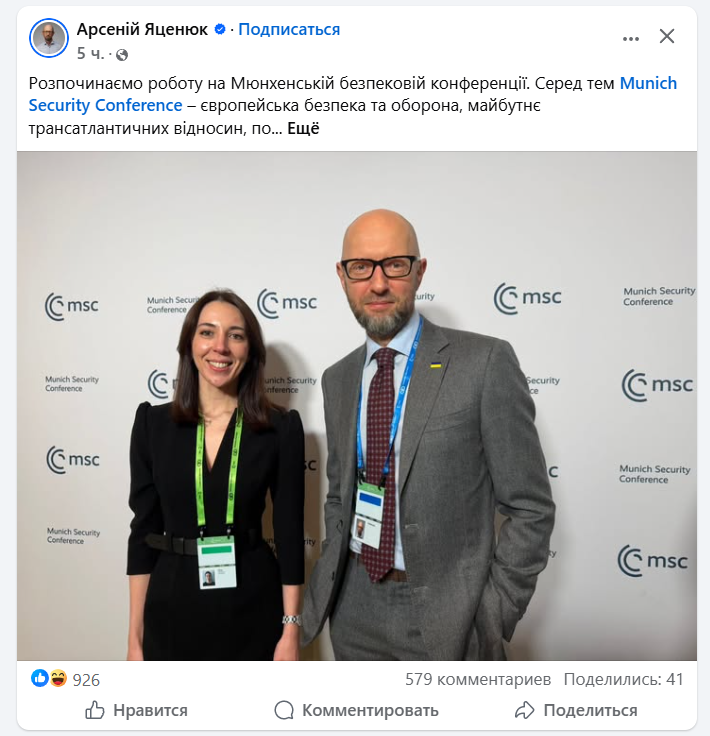Open the conference photo in the post
Image resolution: width=710 pixels, height=736 pixels.
[x=357, y=406]
